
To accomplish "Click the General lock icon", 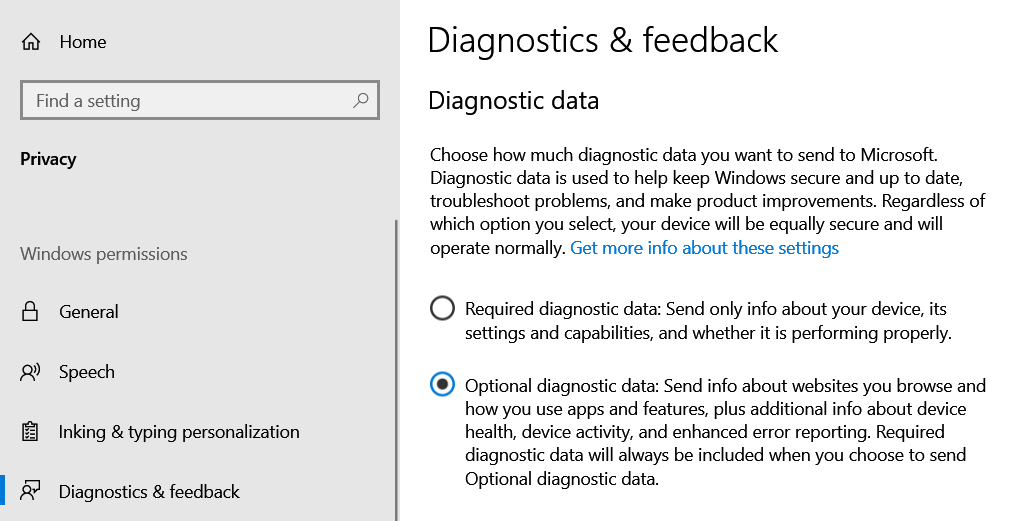I will (30, 311).
